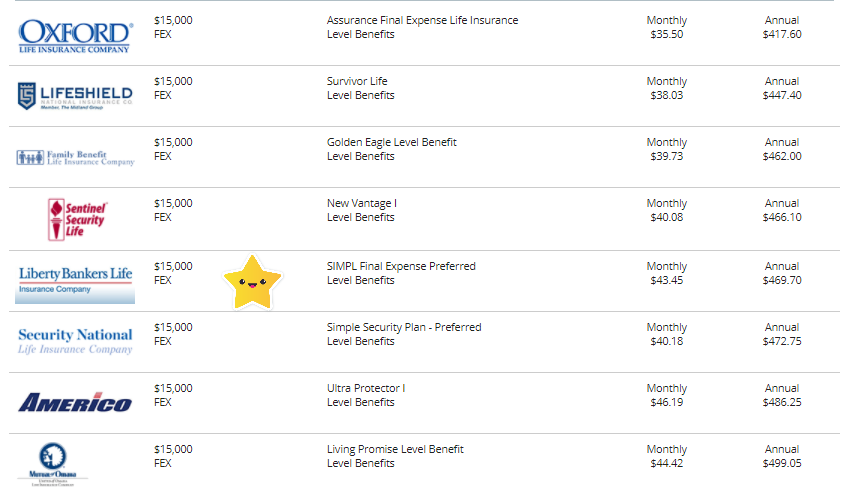Click the $447.40 annual price for Lifeshield
Screen dimensions: 848x494
781,95
